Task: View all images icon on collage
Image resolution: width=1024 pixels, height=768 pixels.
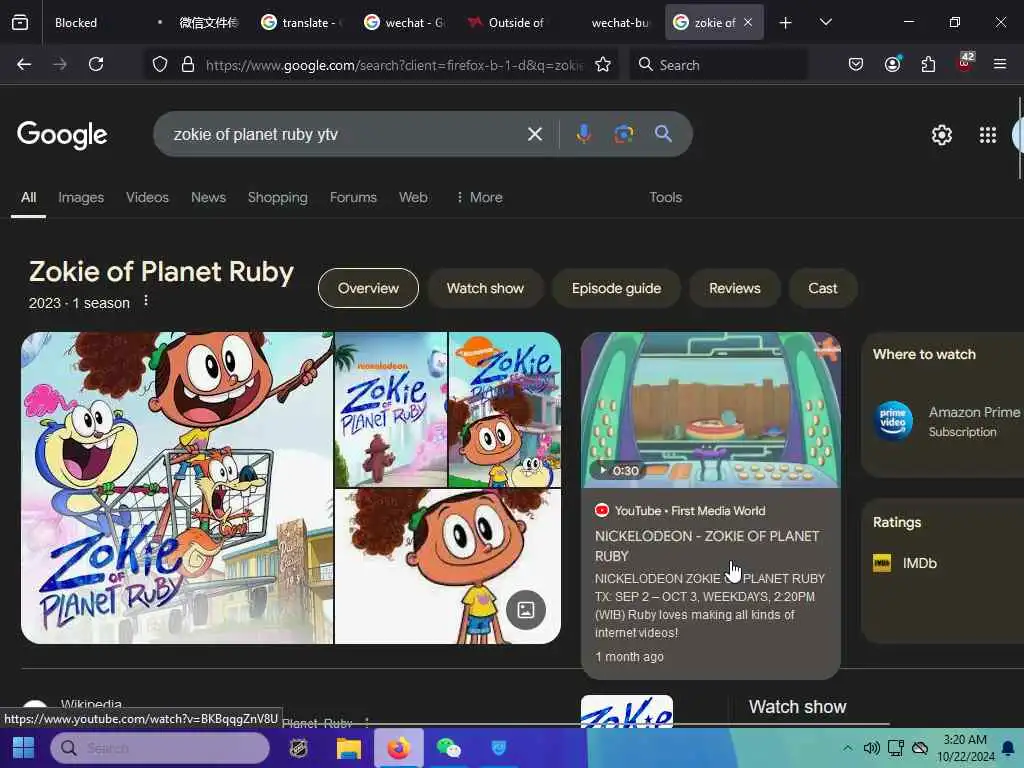Action: pyautogui.click(x=526, y=610)
